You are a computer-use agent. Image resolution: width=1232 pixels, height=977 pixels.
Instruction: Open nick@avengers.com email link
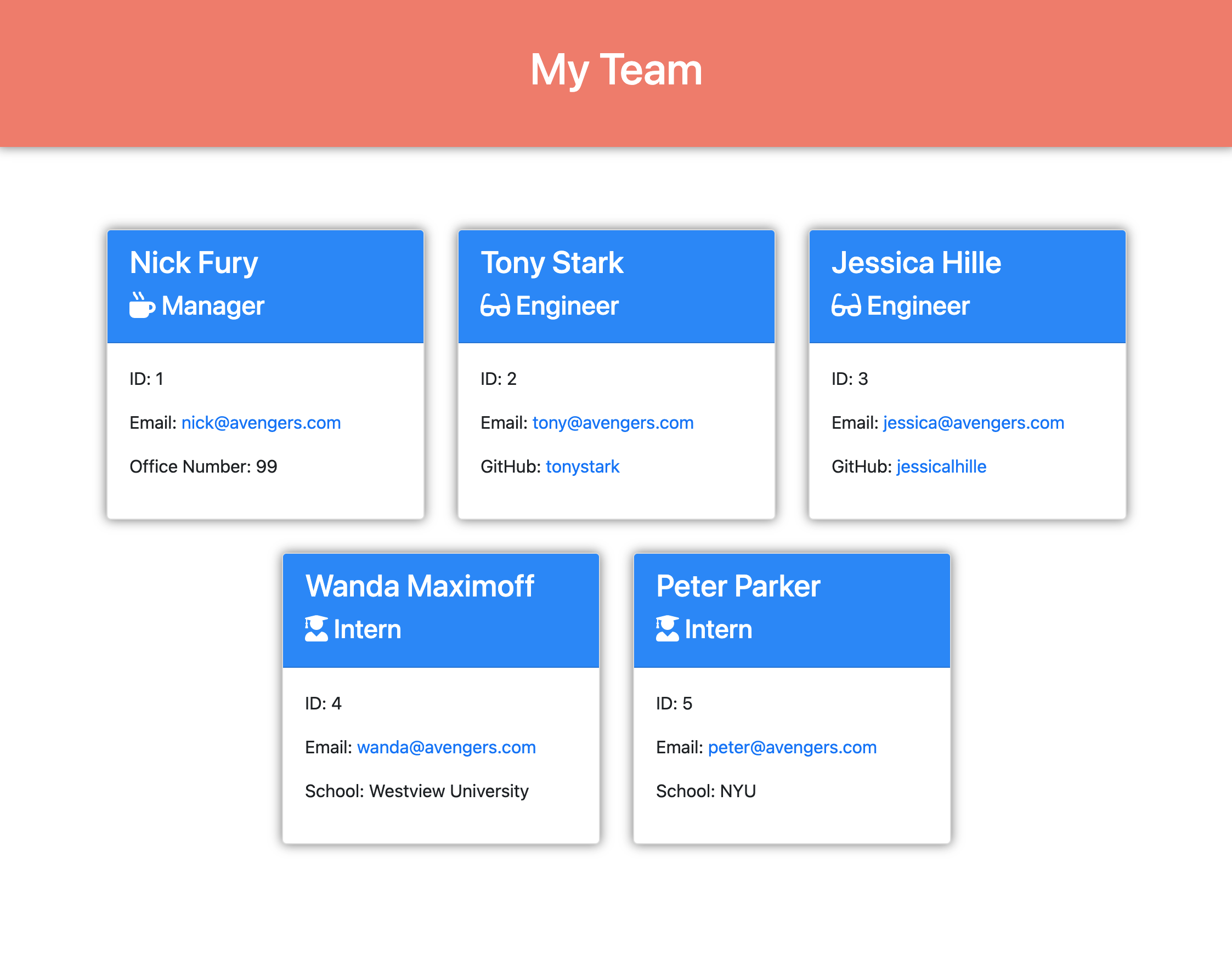[x=261, y=423]
